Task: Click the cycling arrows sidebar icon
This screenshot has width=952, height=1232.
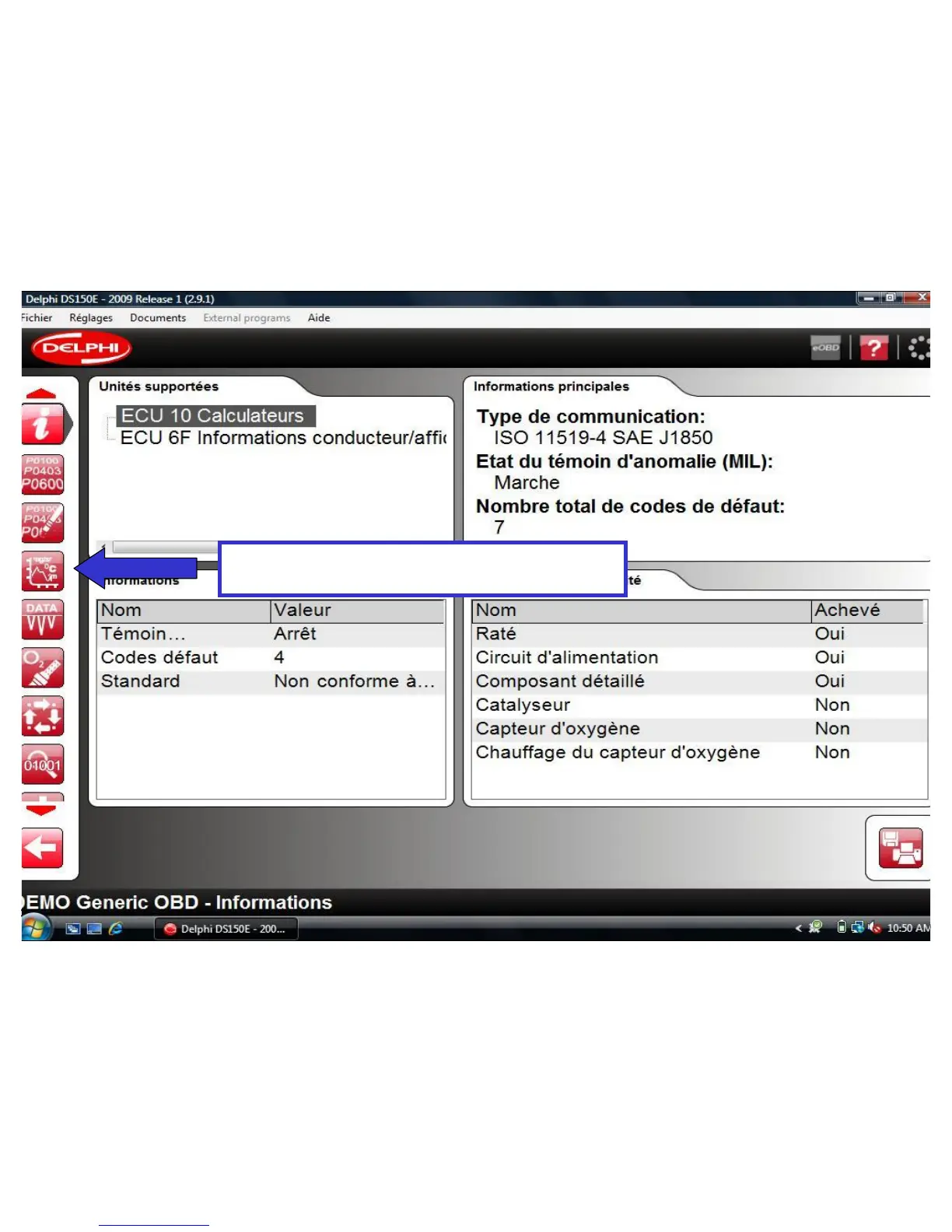Action: point(43,716)
